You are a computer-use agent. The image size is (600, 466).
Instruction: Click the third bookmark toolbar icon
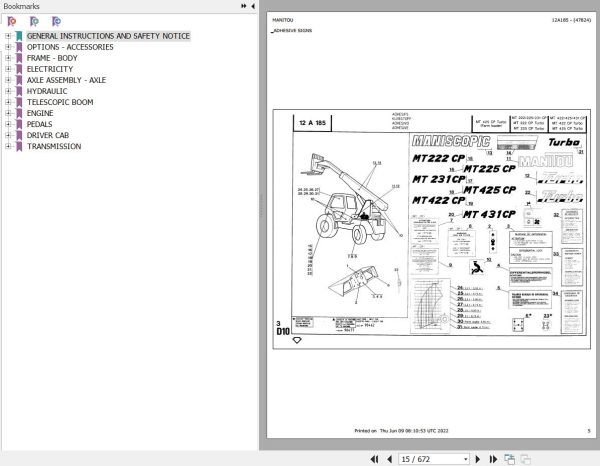(x=57, y=21)
